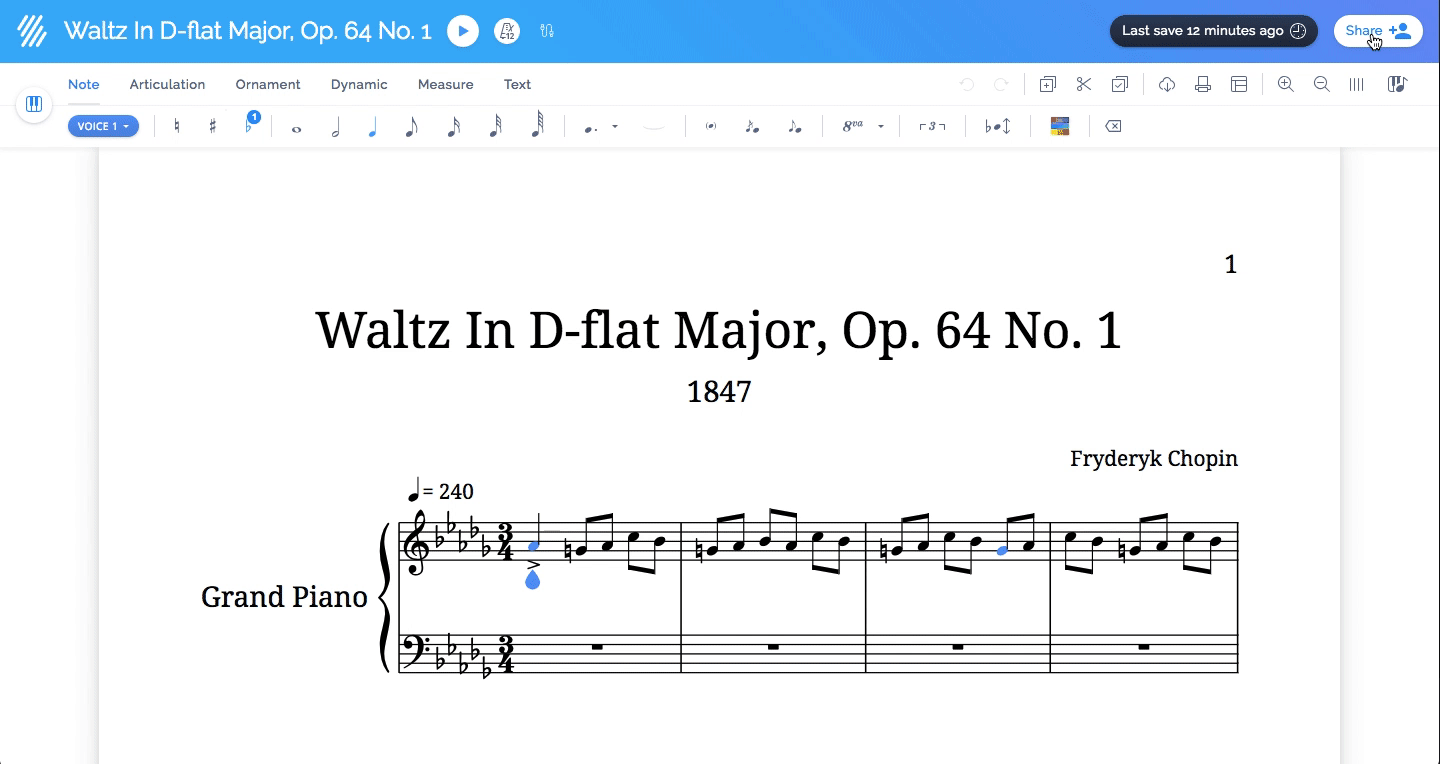The image size is (1440, 764).
Task: Open the Print tool
Action: tap(1203, 84)
